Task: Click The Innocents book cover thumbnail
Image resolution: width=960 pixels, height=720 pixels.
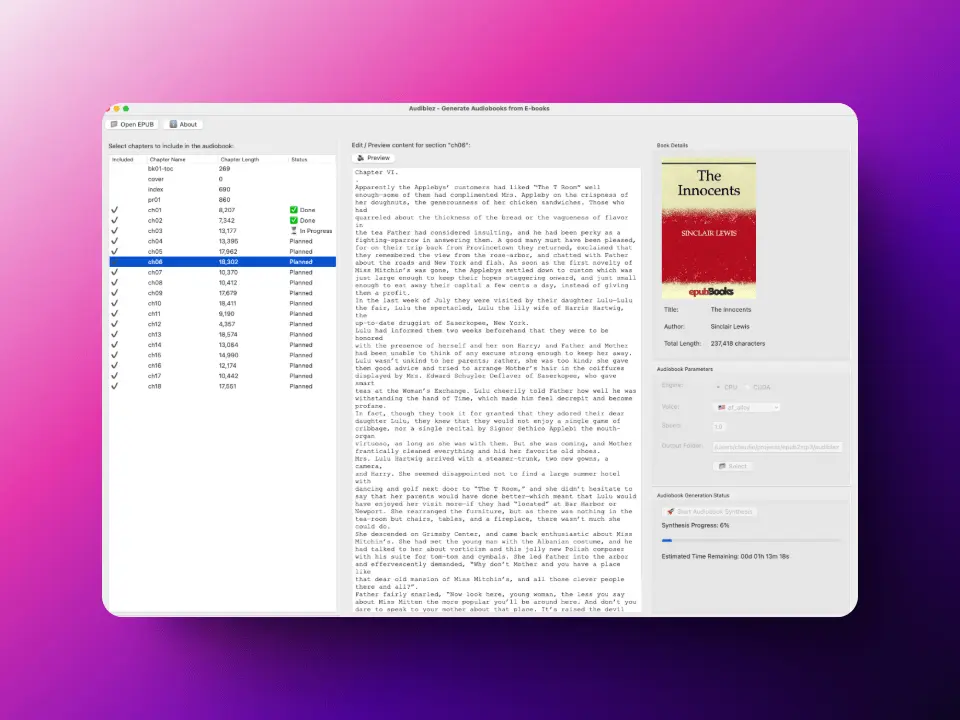Action: [x=709, y=230]
